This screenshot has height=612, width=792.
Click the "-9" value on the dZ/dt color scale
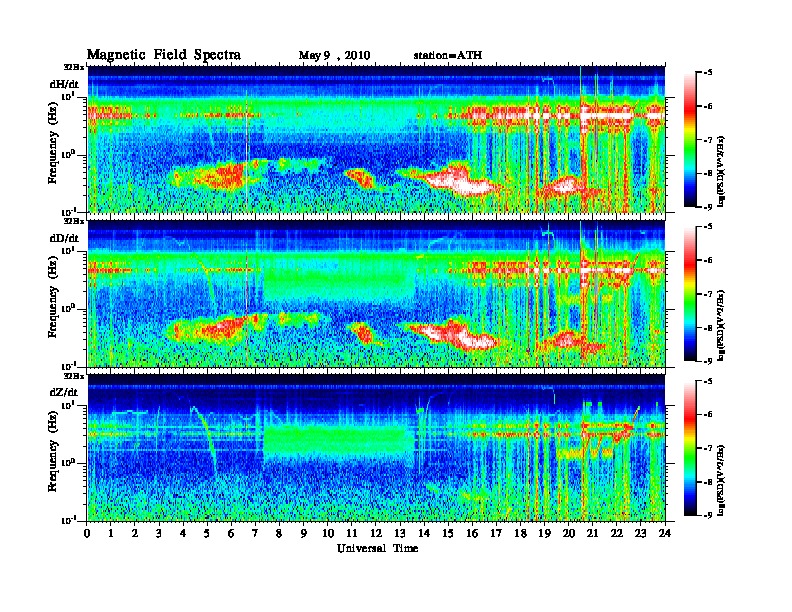708,515
